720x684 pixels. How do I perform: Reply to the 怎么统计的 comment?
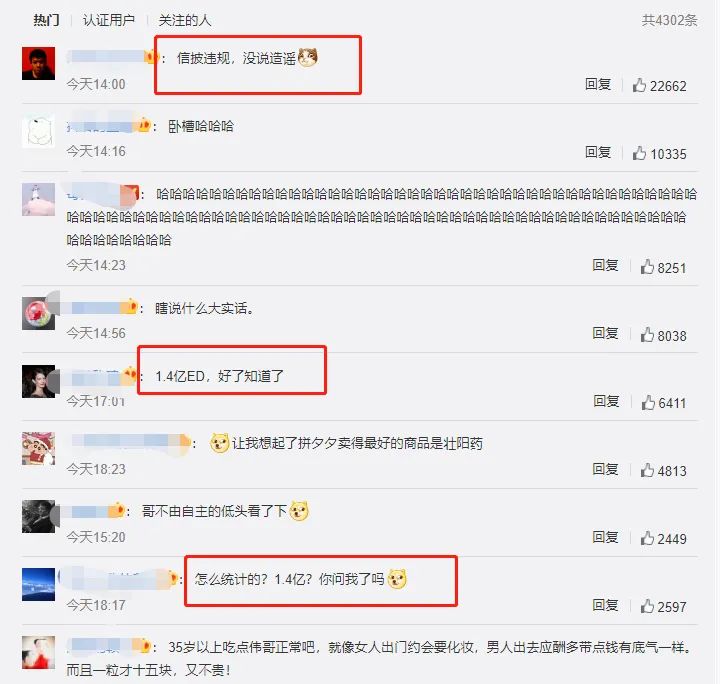(x=605, y=605)
